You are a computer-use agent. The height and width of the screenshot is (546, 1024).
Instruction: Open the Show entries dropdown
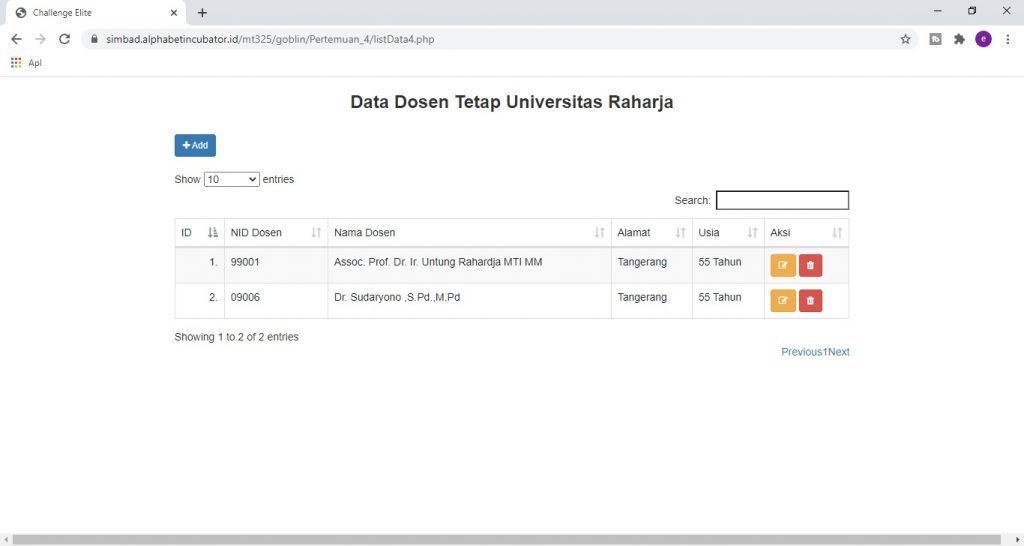[x=232, y=180]
